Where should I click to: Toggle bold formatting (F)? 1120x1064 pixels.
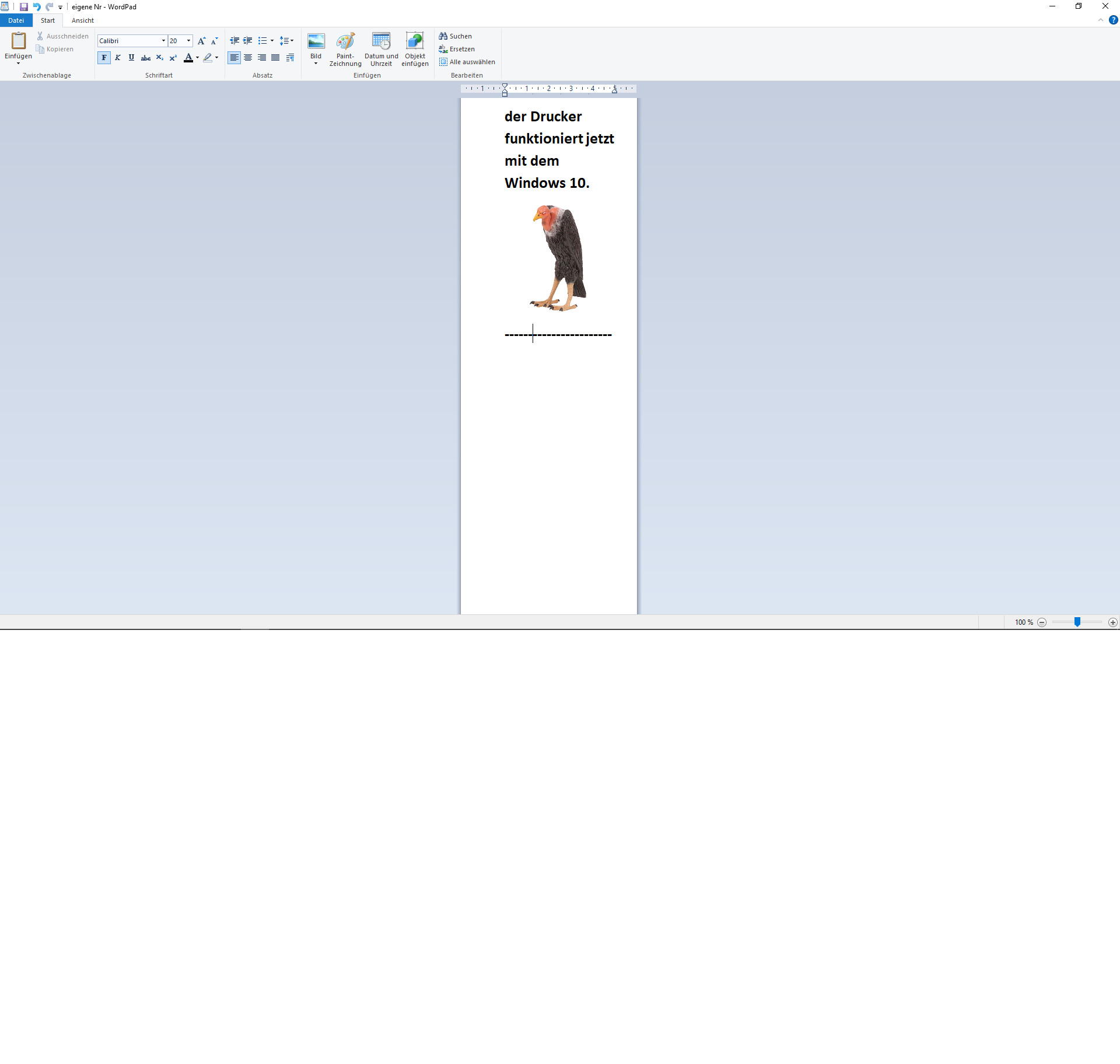[x=104, y=58]
